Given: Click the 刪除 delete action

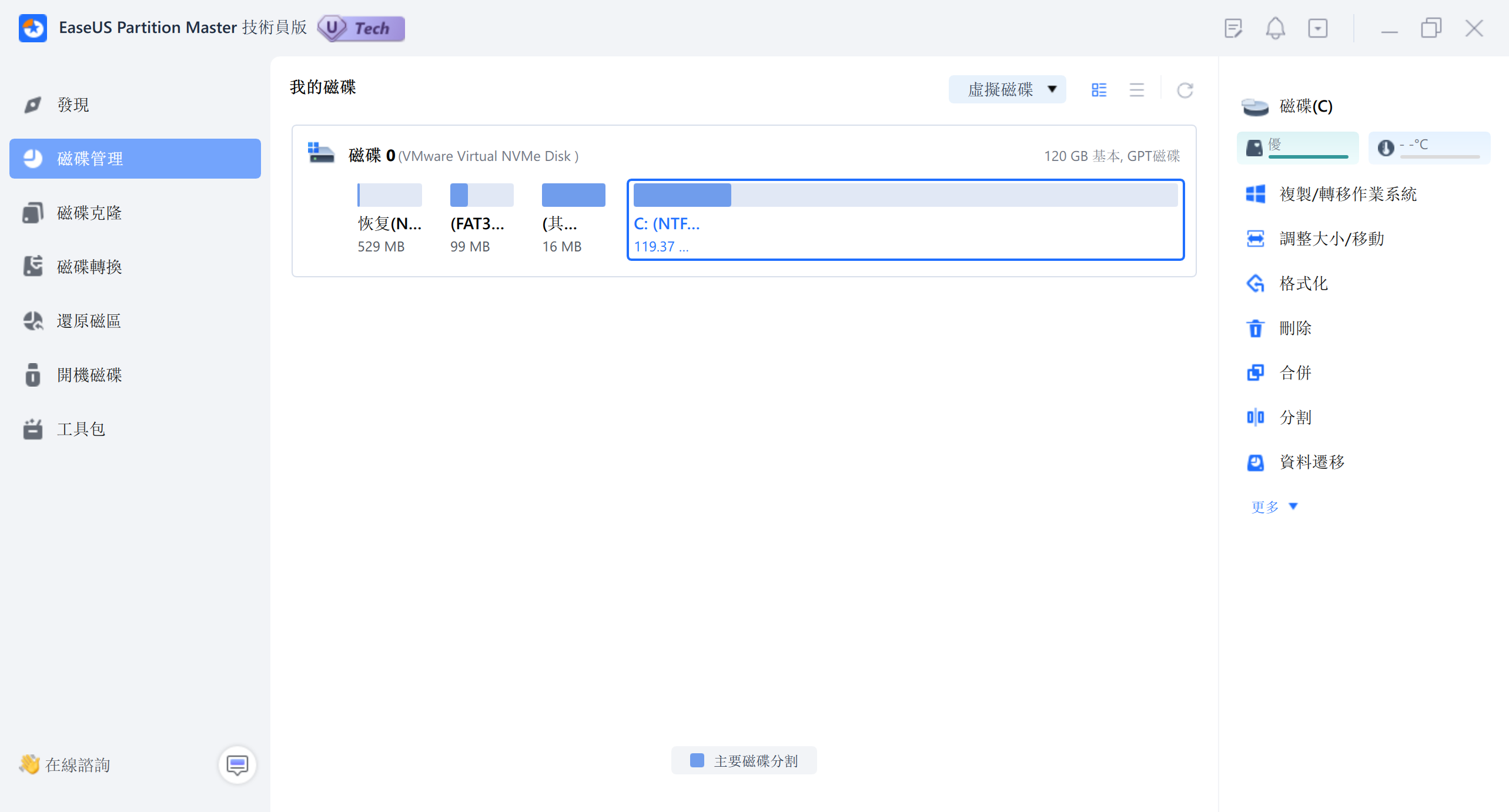Looking at the screenshot, I should click(1295, 328).
